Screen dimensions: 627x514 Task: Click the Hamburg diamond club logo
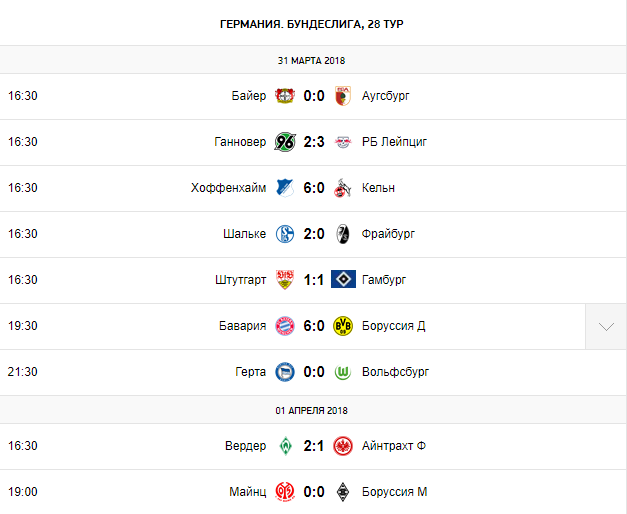pyautogui.click(x=344, y=280)
